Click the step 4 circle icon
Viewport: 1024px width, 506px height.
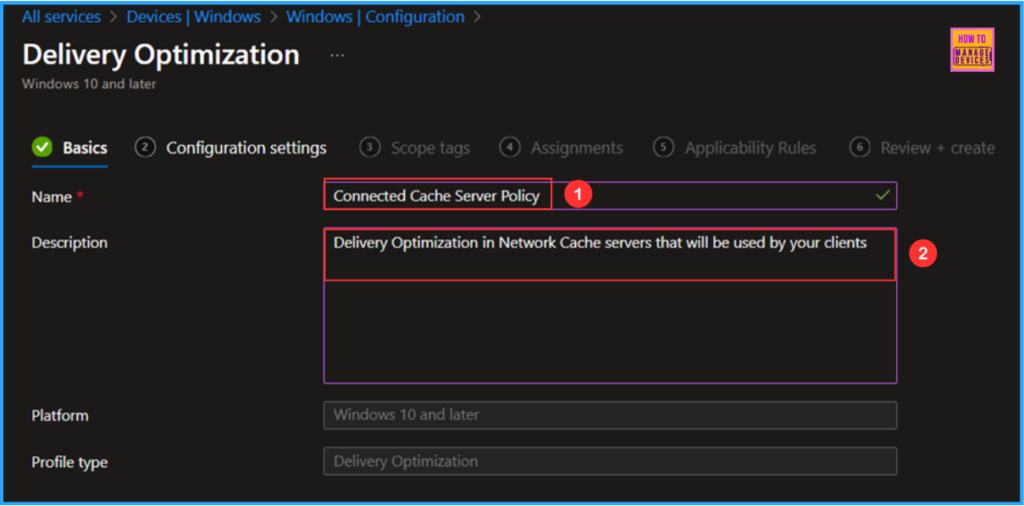click(509, 148)
